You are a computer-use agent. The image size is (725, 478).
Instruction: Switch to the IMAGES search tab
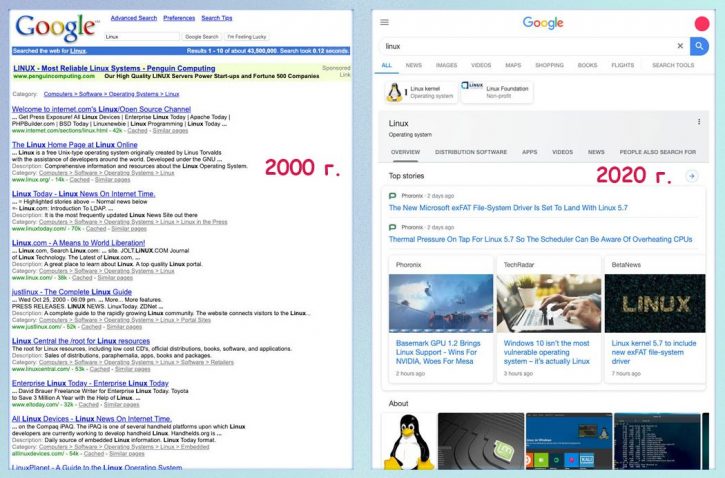pyautogui.click(x=446, y=65)
